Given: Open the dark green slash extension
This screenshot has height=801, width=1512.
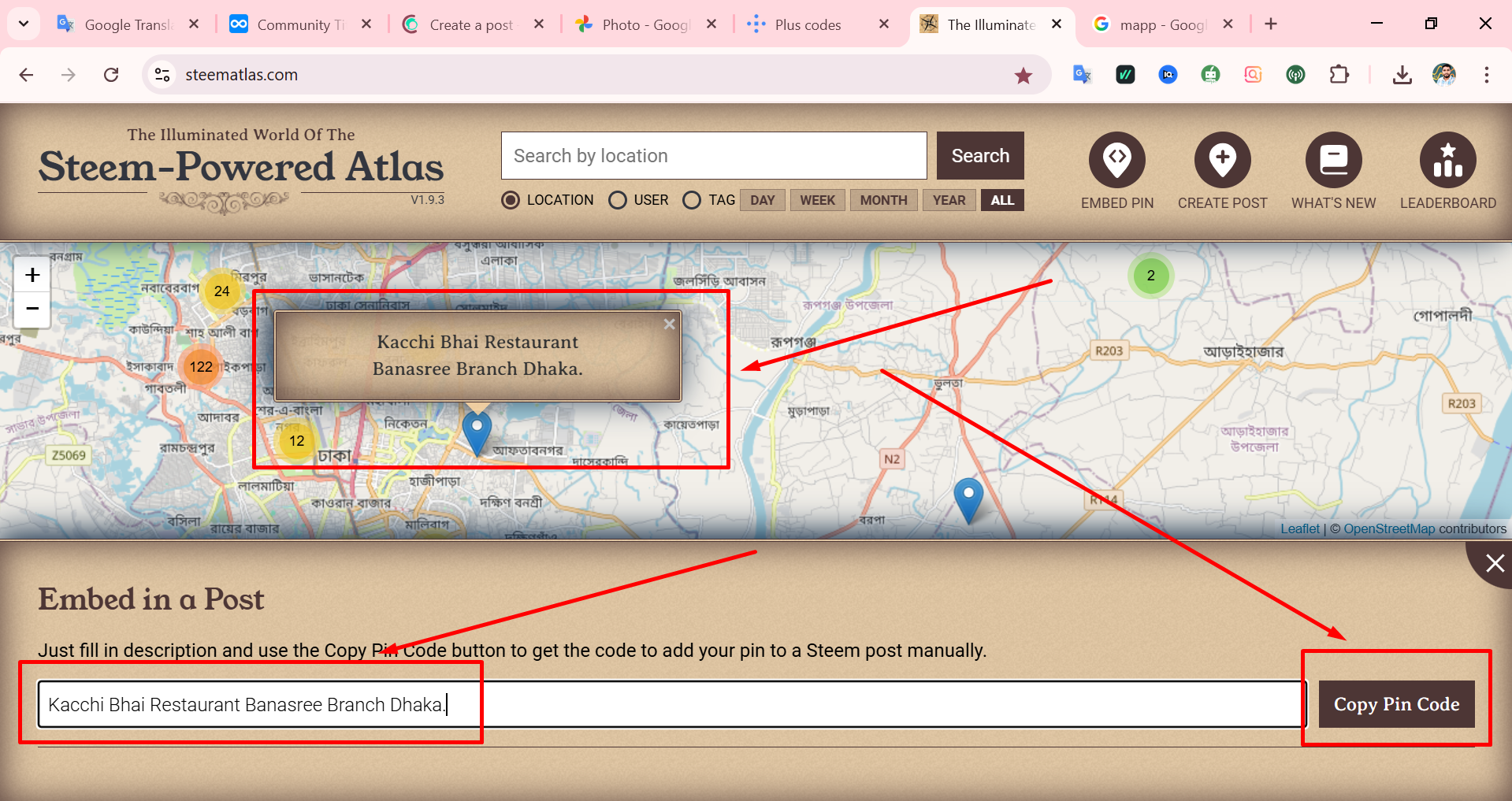Looking at the screenshot, I should (1125, 75).
